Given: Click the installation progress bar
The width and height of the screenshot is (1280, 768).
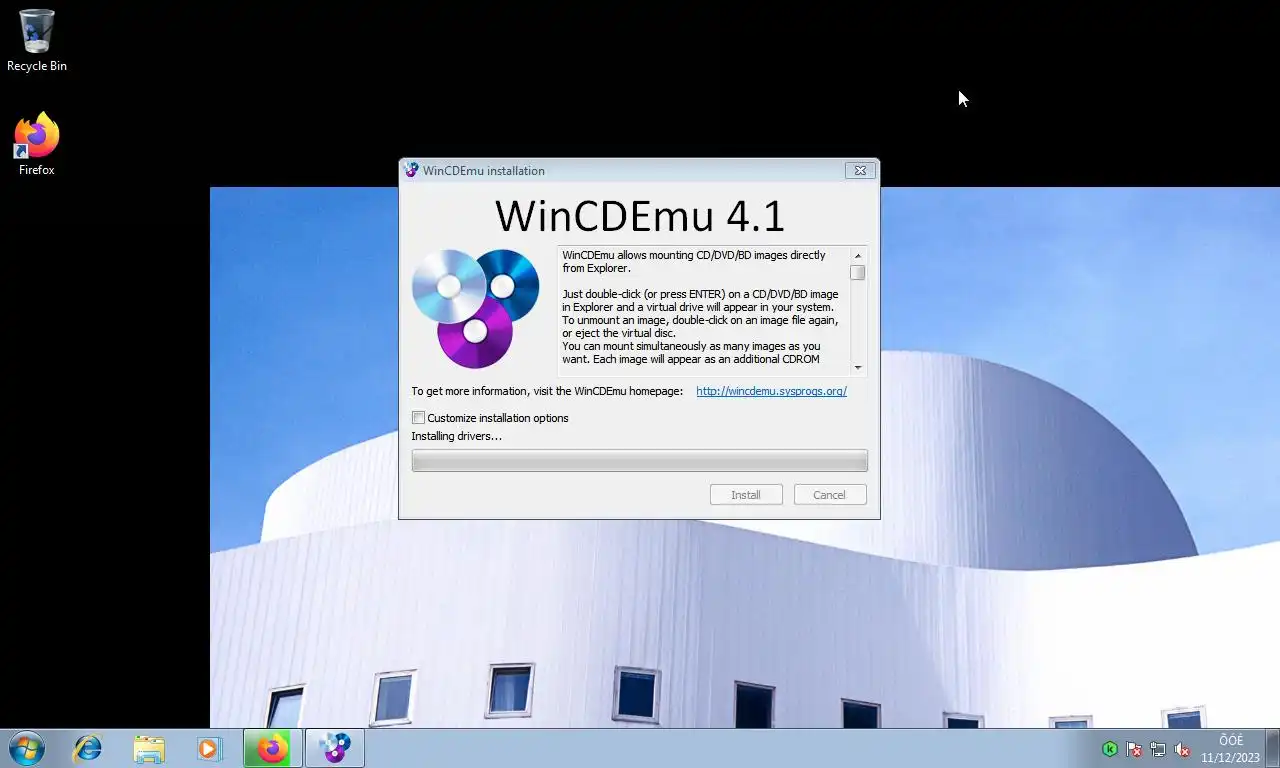Looking at the screenshot, I should [640, 460].
